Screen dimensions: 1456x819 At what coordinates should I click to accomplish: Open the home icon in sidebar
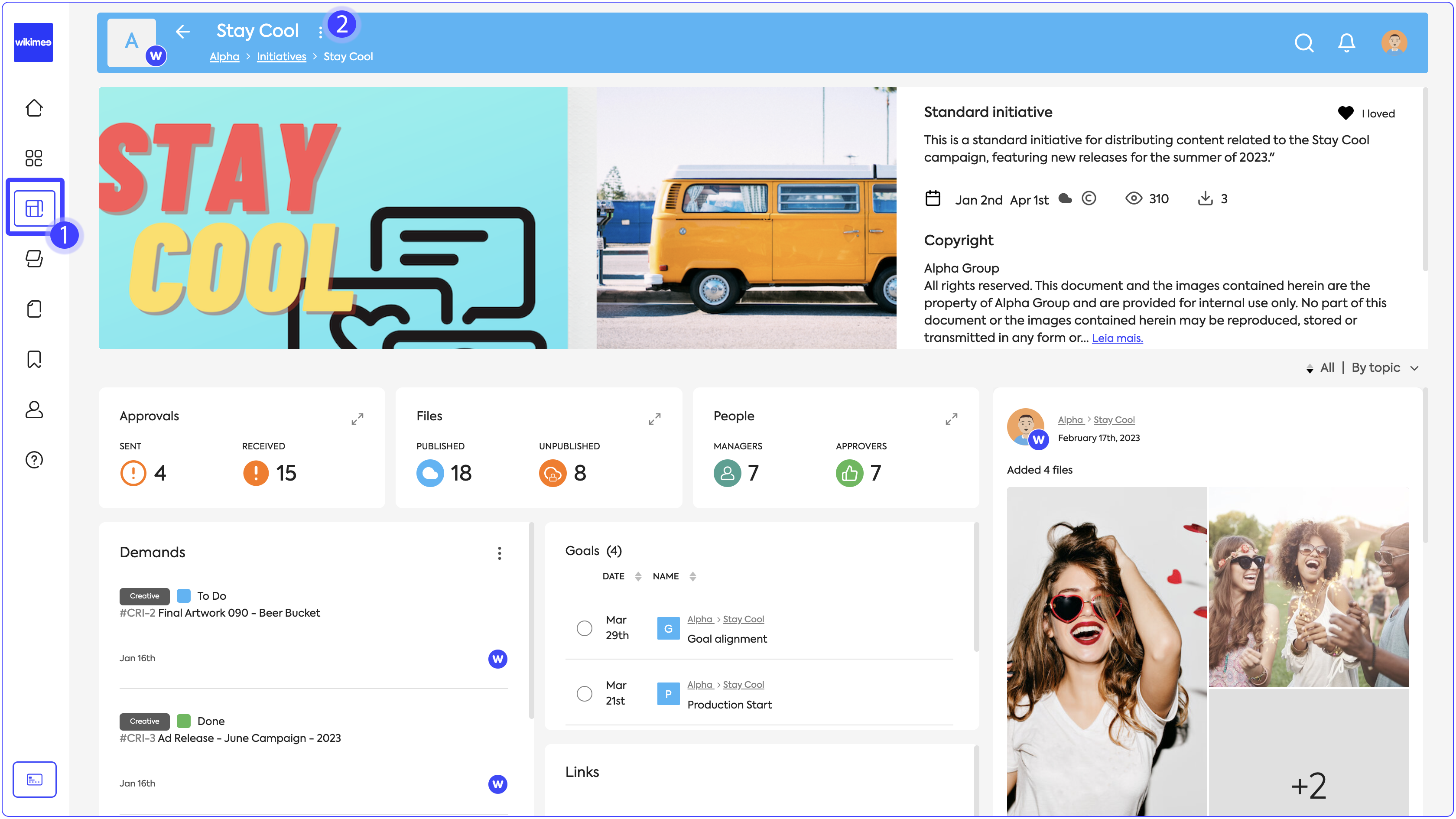tap(34, 108)
